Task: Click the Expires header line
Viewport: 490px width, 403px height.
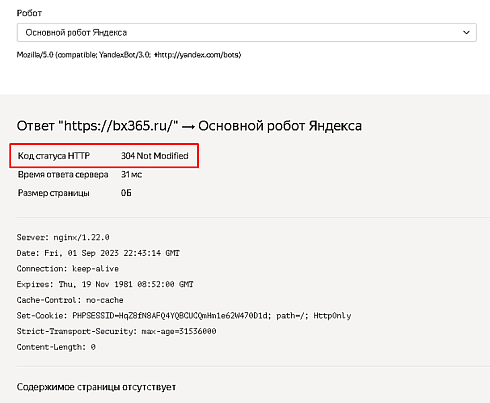Action: (x=105, y=284)
